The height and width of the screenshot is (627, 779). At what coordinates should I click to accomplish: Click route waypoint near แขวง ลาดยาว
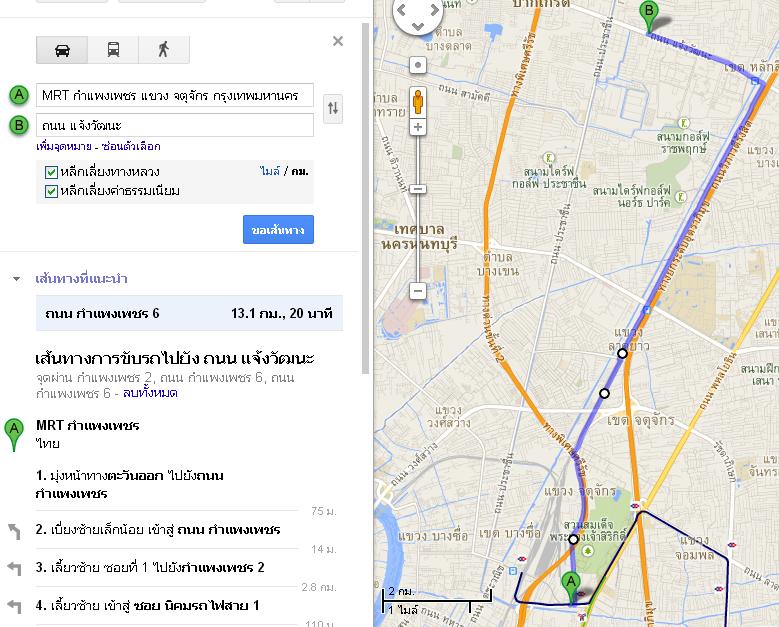point(622,353)
